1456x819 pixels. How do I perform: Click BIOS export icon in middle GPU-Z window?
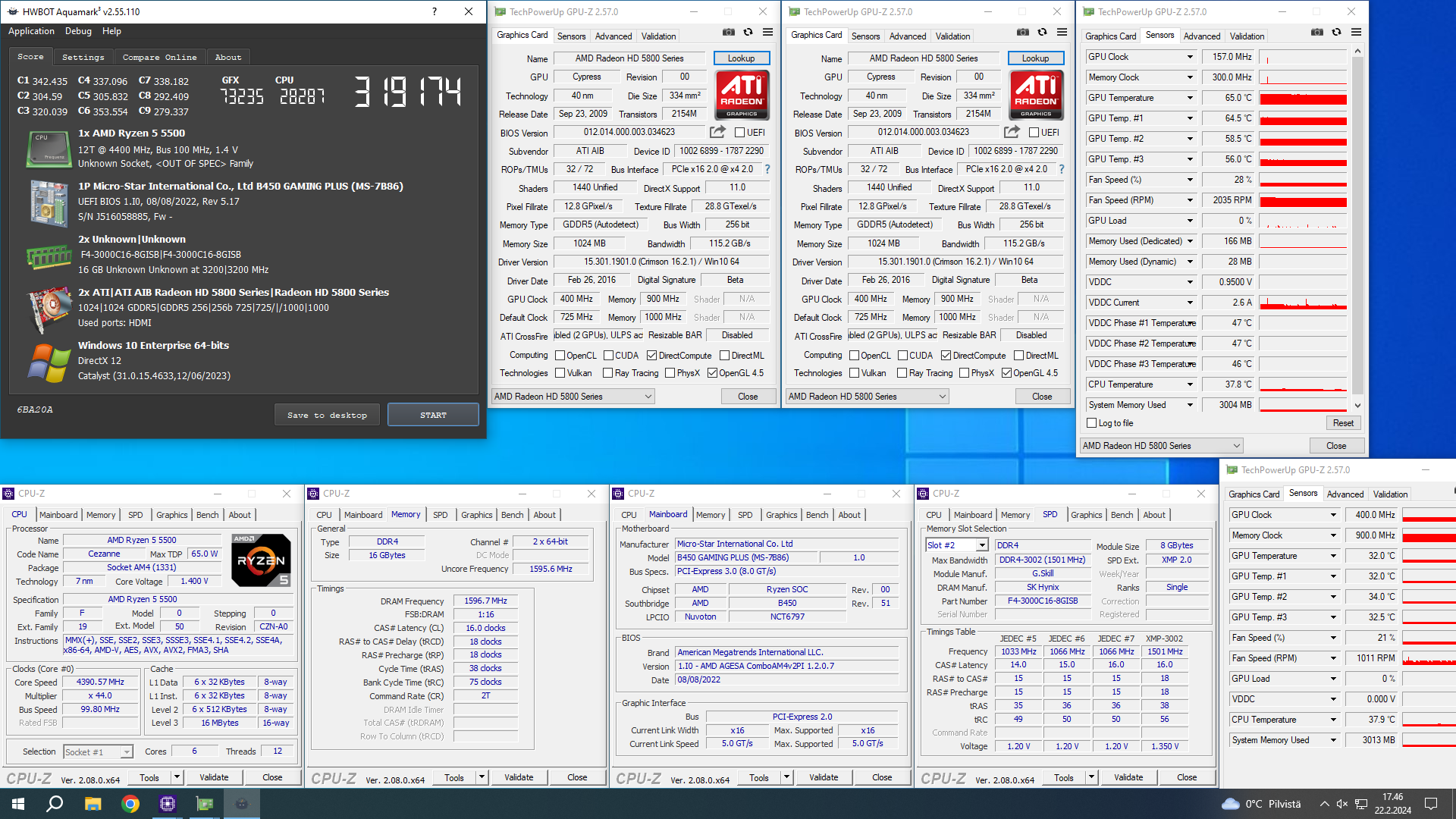tap(1012, 132)
